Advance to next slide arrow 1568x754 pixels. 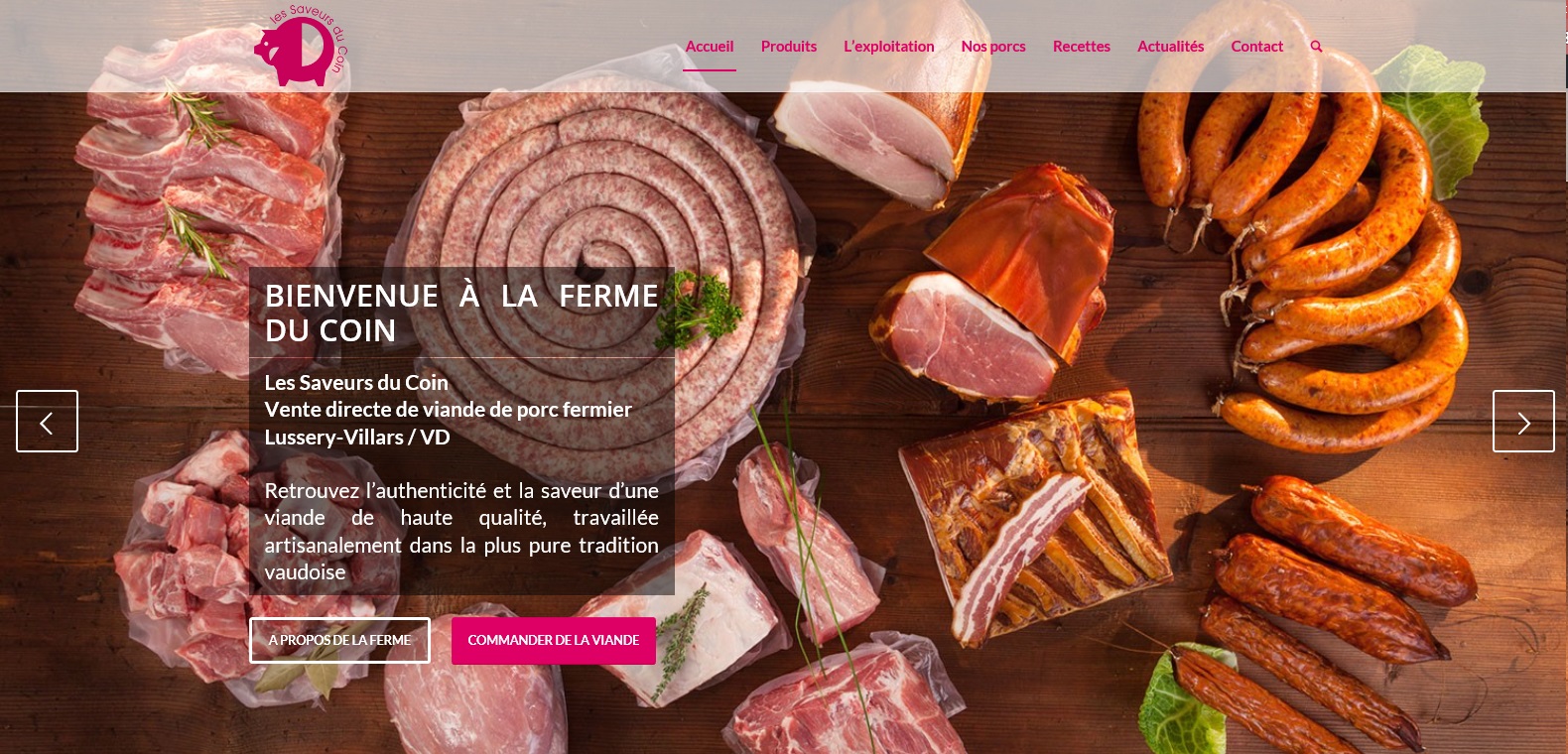coord(1523,422)
